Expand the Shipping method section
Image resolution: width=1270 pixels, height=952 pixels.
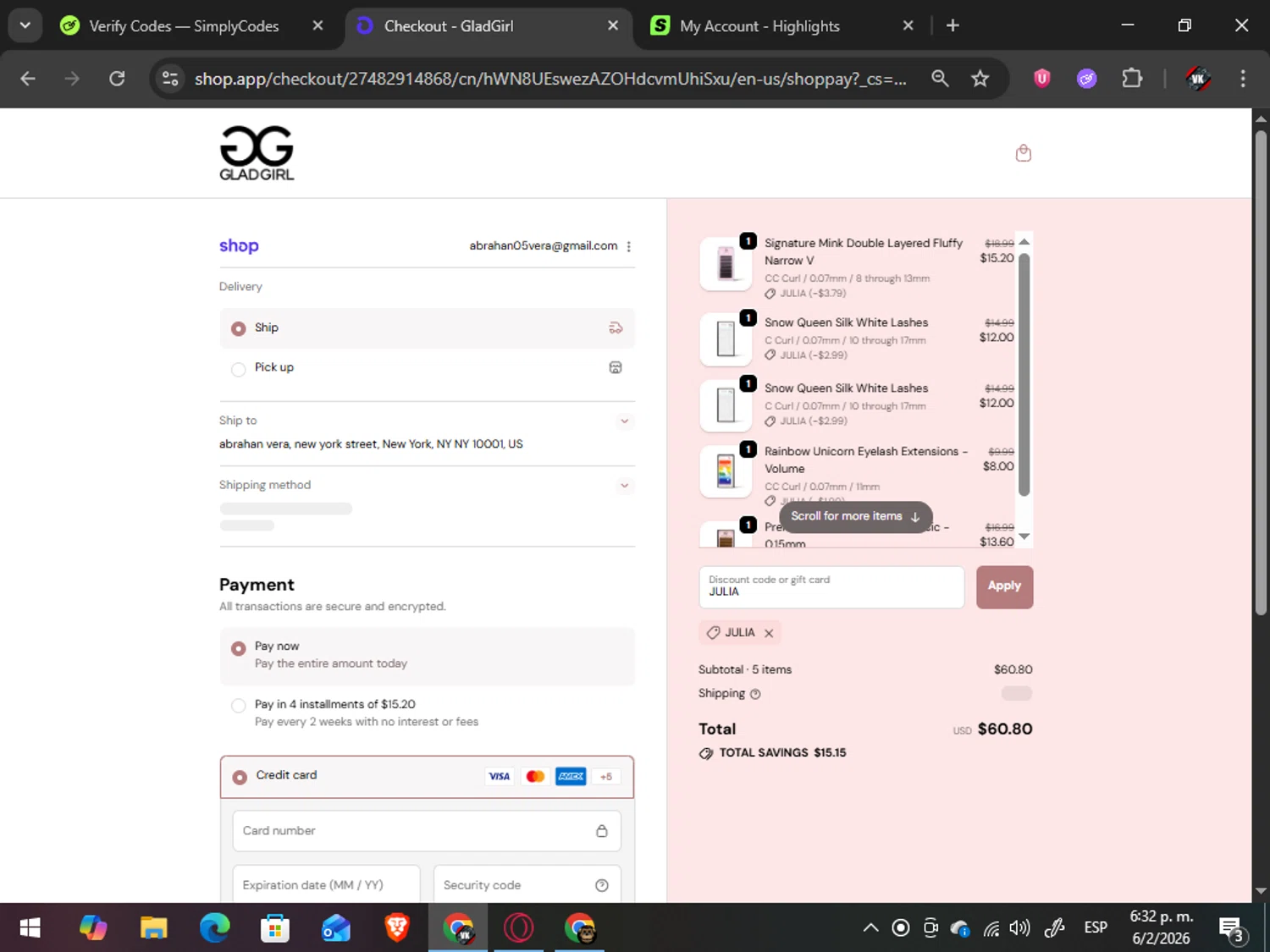tap(624, 486)
